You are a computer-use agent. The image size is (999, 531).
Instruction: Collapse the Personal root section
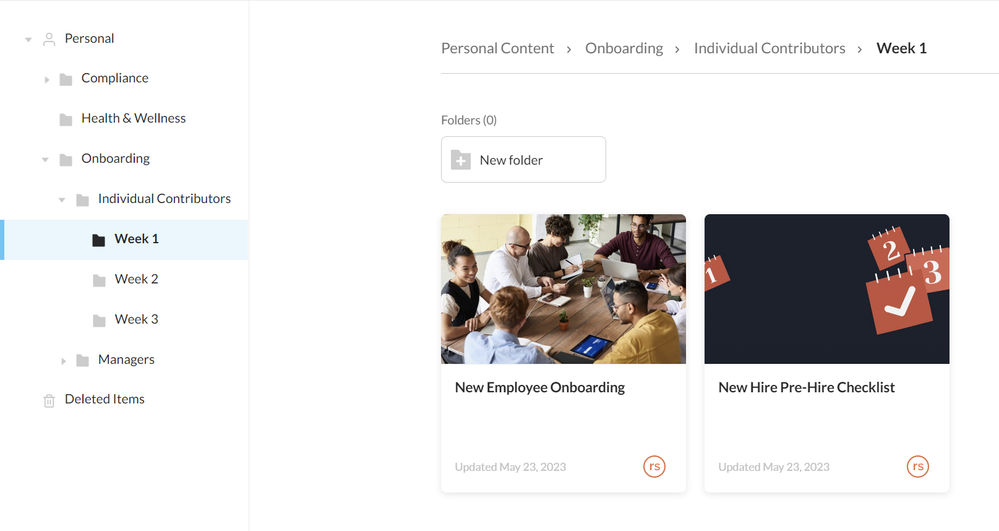(x=29, y=39)
